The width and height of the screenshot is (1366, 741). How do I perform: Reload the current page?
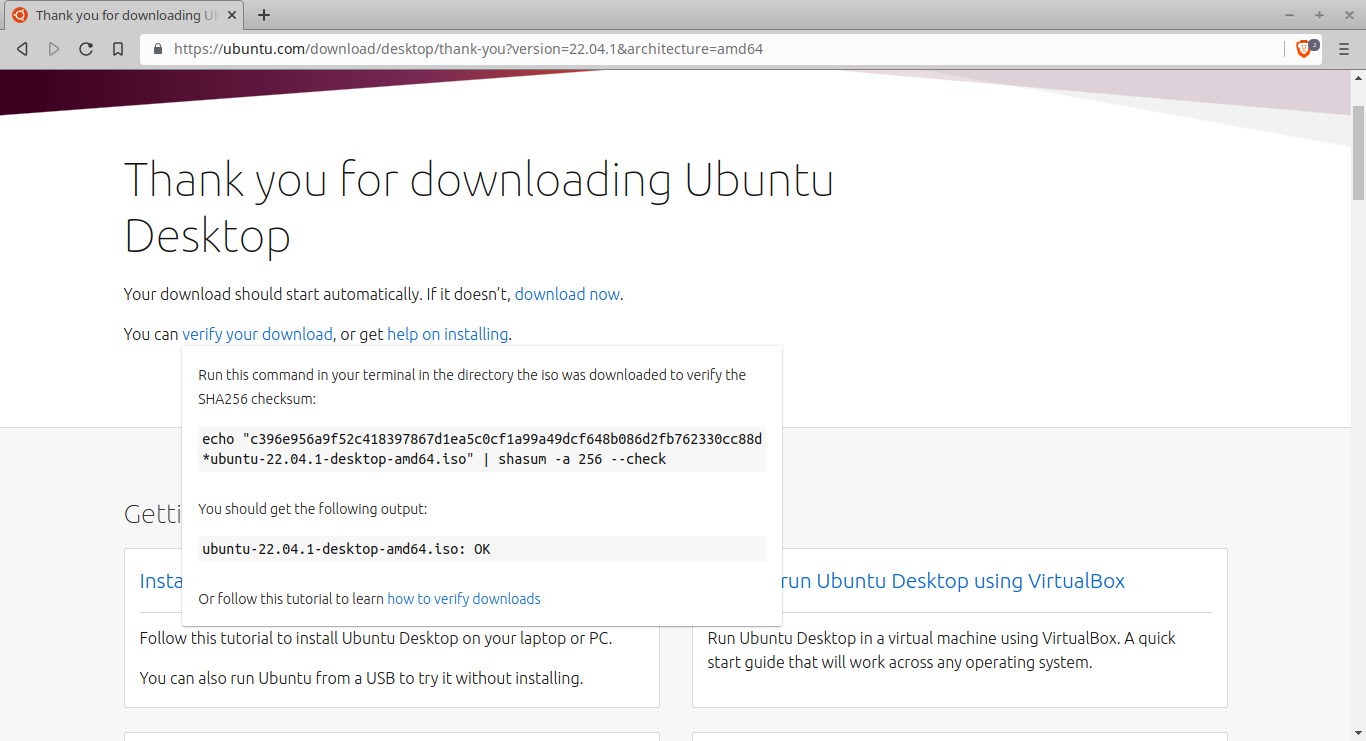(86, 49)
